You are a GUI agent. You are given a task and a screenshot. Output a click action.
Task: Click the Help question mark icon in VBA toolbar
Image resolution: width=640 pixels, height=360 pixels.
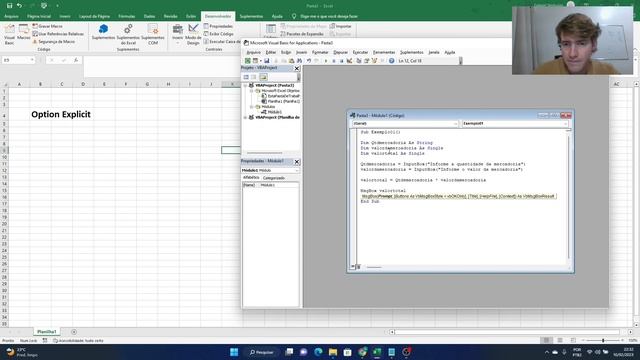(x=391, y=61)
